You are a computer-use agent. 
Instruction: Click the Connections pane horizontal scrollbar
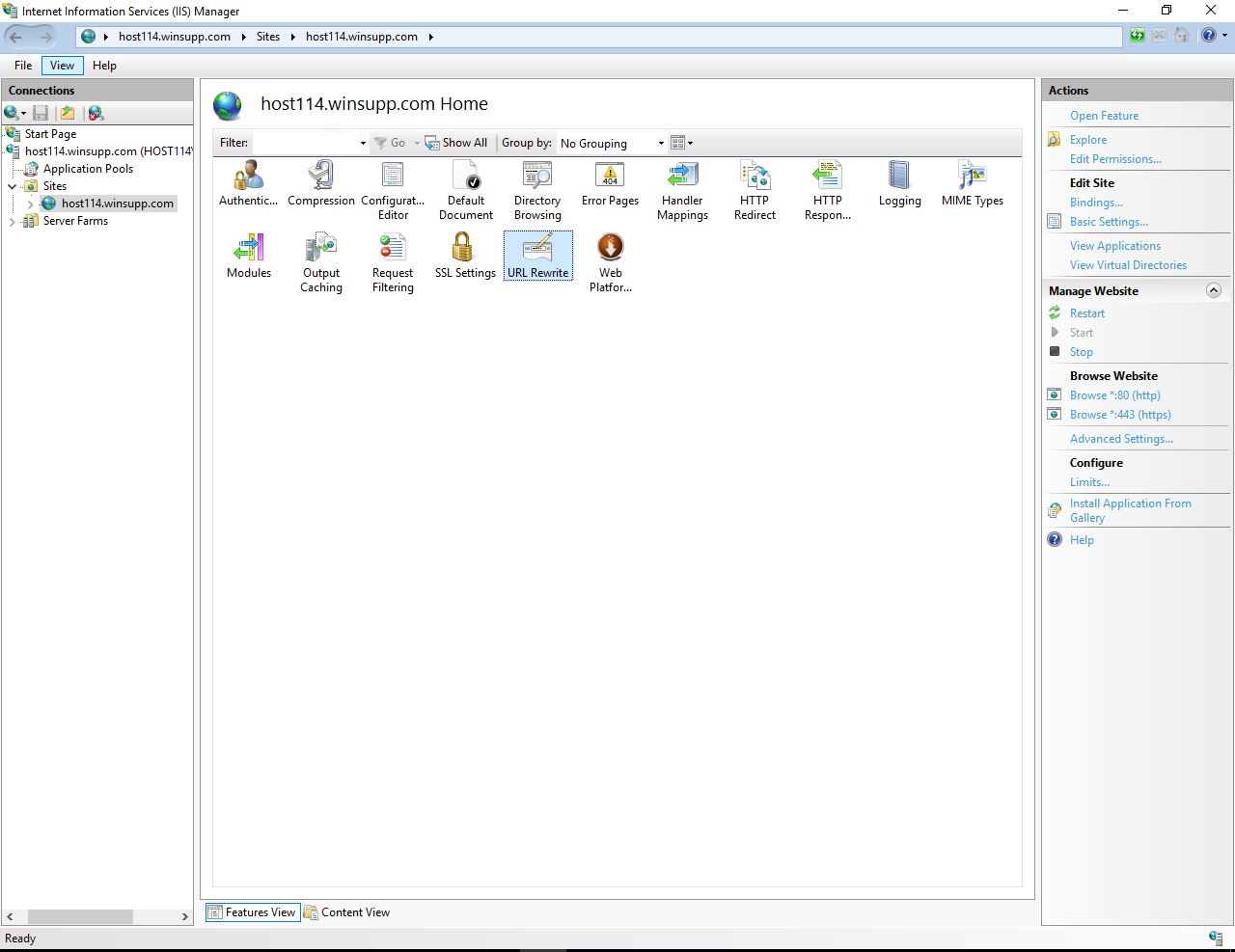tap(80, 916)
